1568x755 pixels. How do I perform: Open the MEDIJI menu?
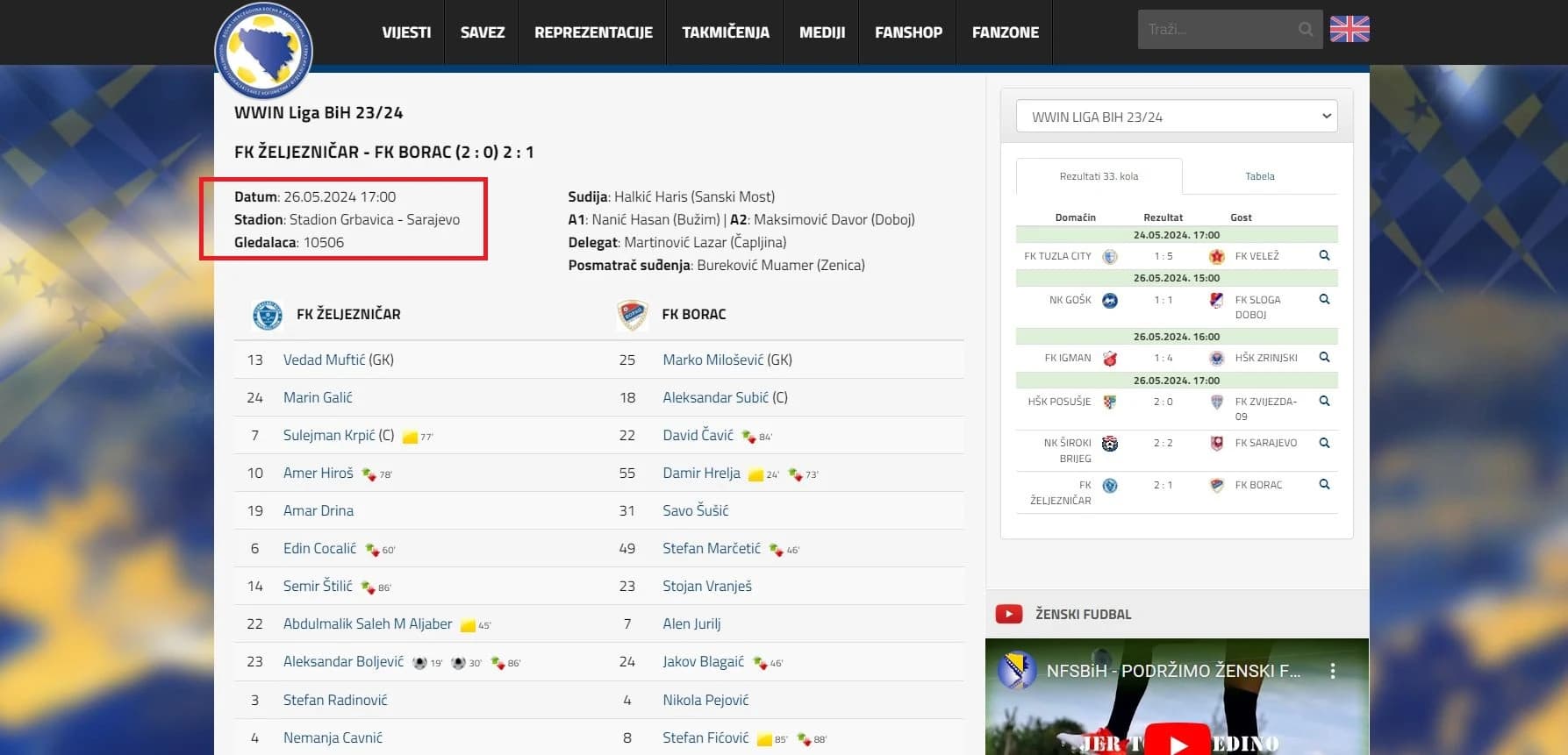(x=822, y=32)
